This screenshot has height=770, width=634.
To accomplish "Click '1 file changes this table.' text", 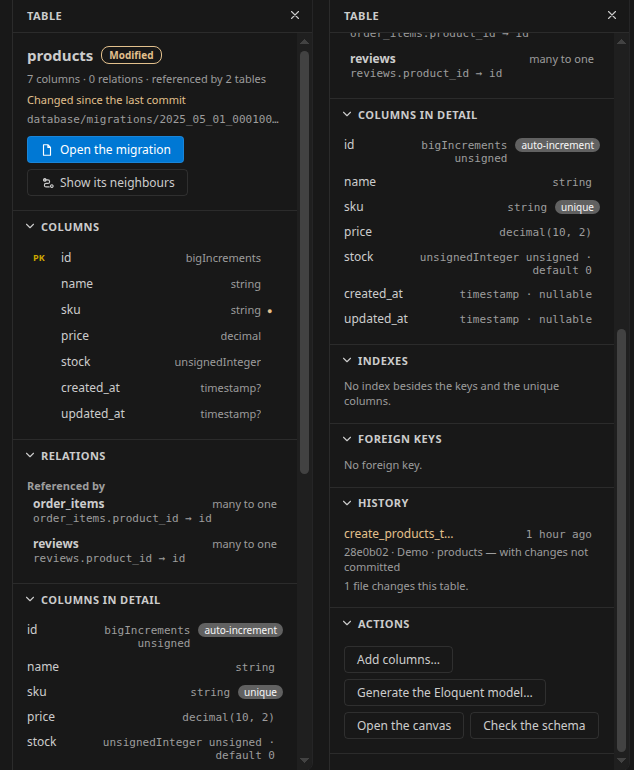I will click(x=406, y=586).
